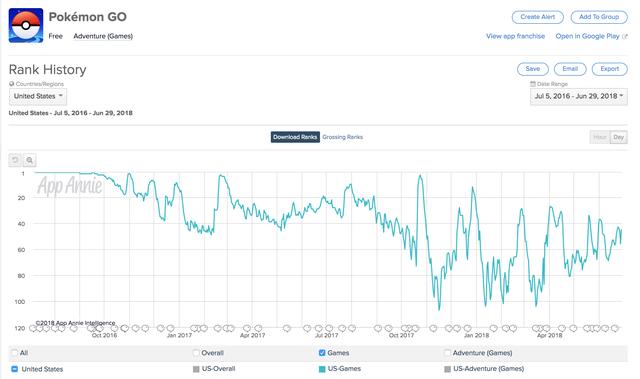640x379 pixels.
Task: Click the calendar icon beside Date Range
Action: [x=533, y=84]
